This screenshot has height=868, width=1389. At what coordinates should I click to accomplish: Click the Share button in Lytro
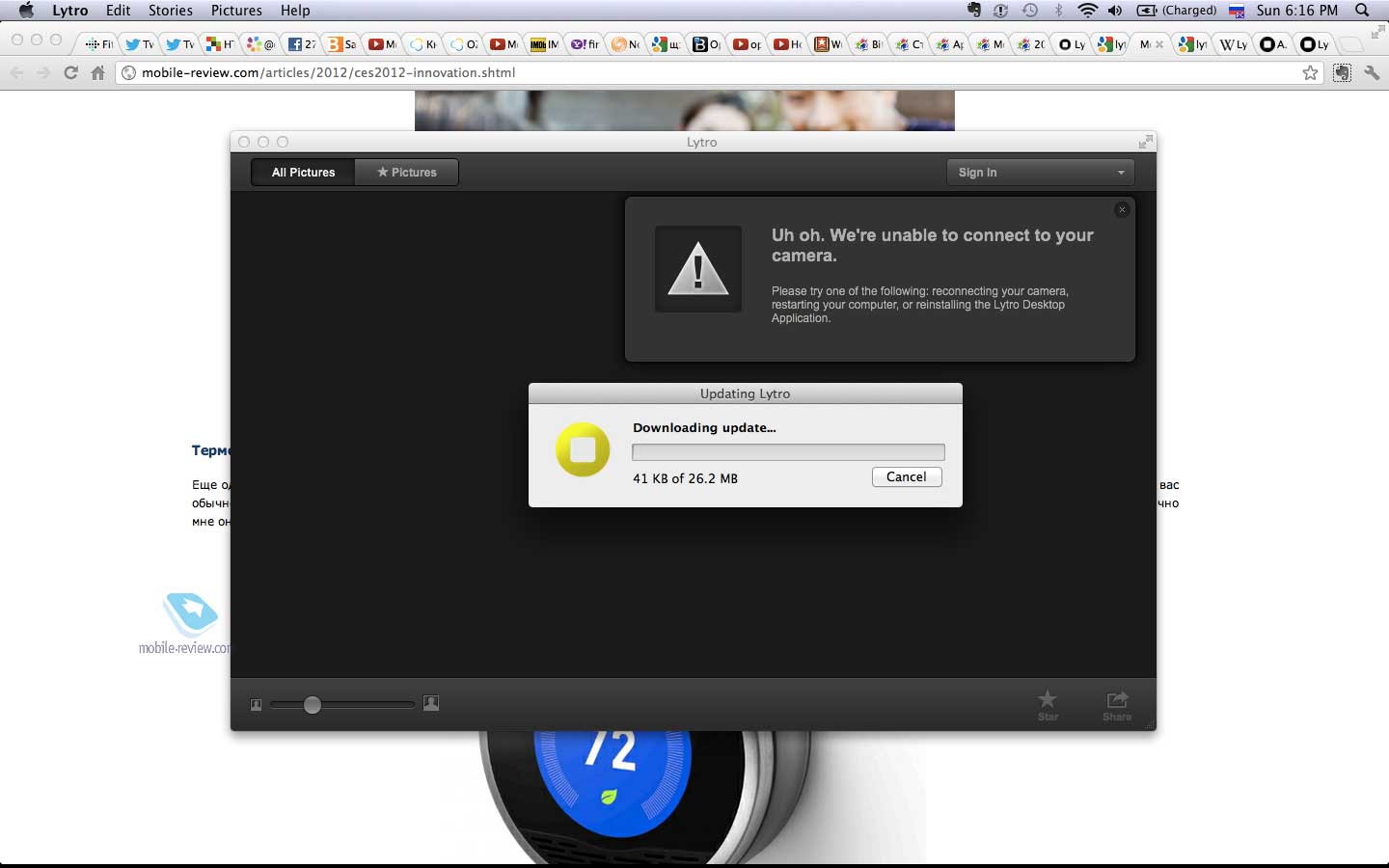pos(1117,705)
